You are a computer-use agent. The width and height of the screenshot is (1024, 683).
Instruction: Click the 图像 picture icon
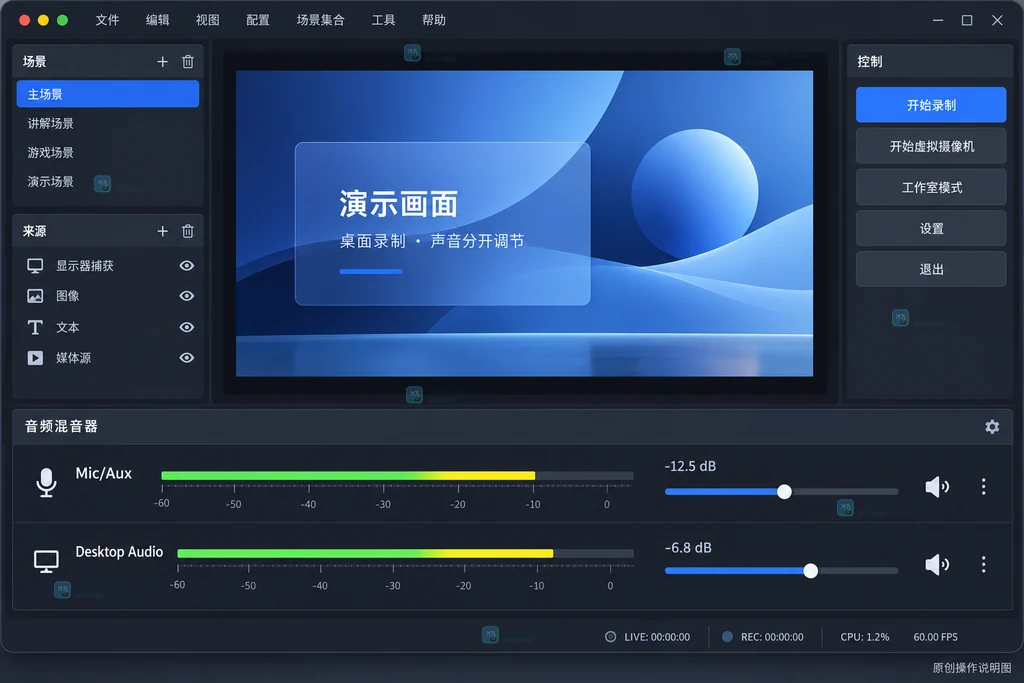pos(35,296)
